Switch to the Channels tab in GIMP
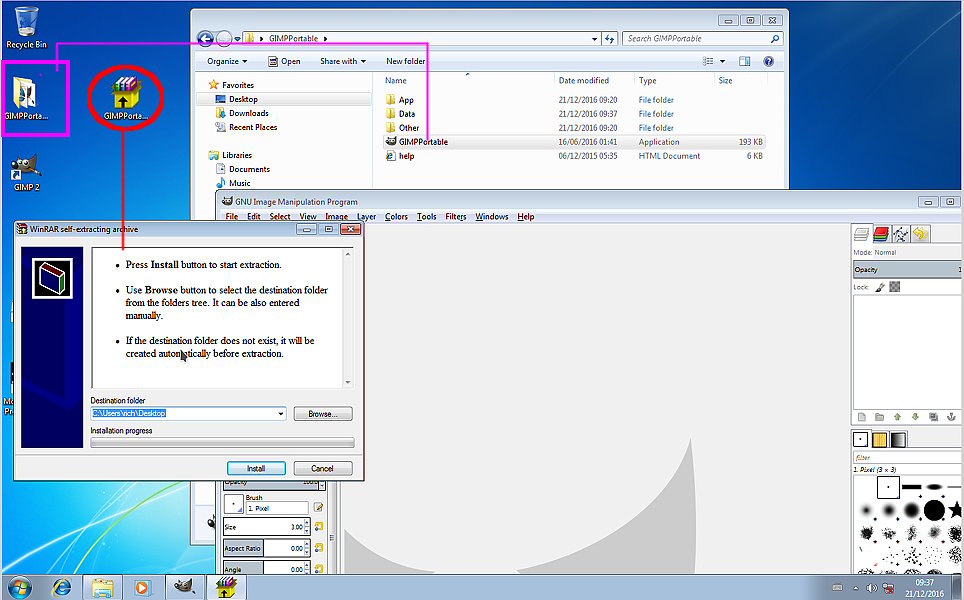Screen dimensions: 964x600 [881, 234]
